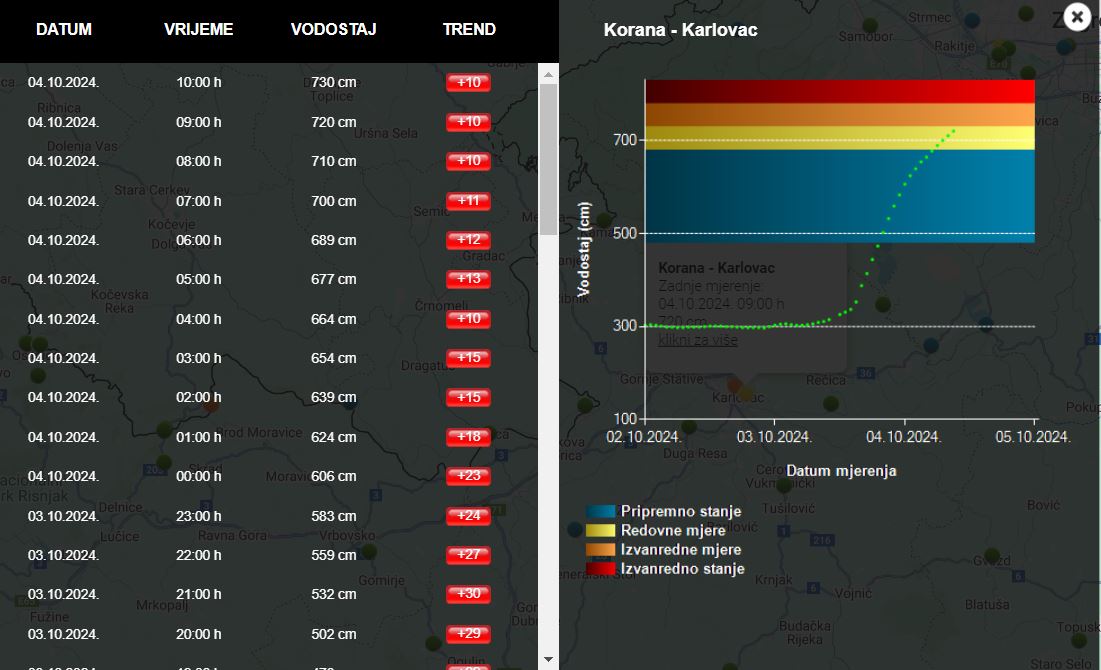This screenshot has width=1101, height=670.
Task: Click the scrollbar up arrow in table
Action: [548, 74]
